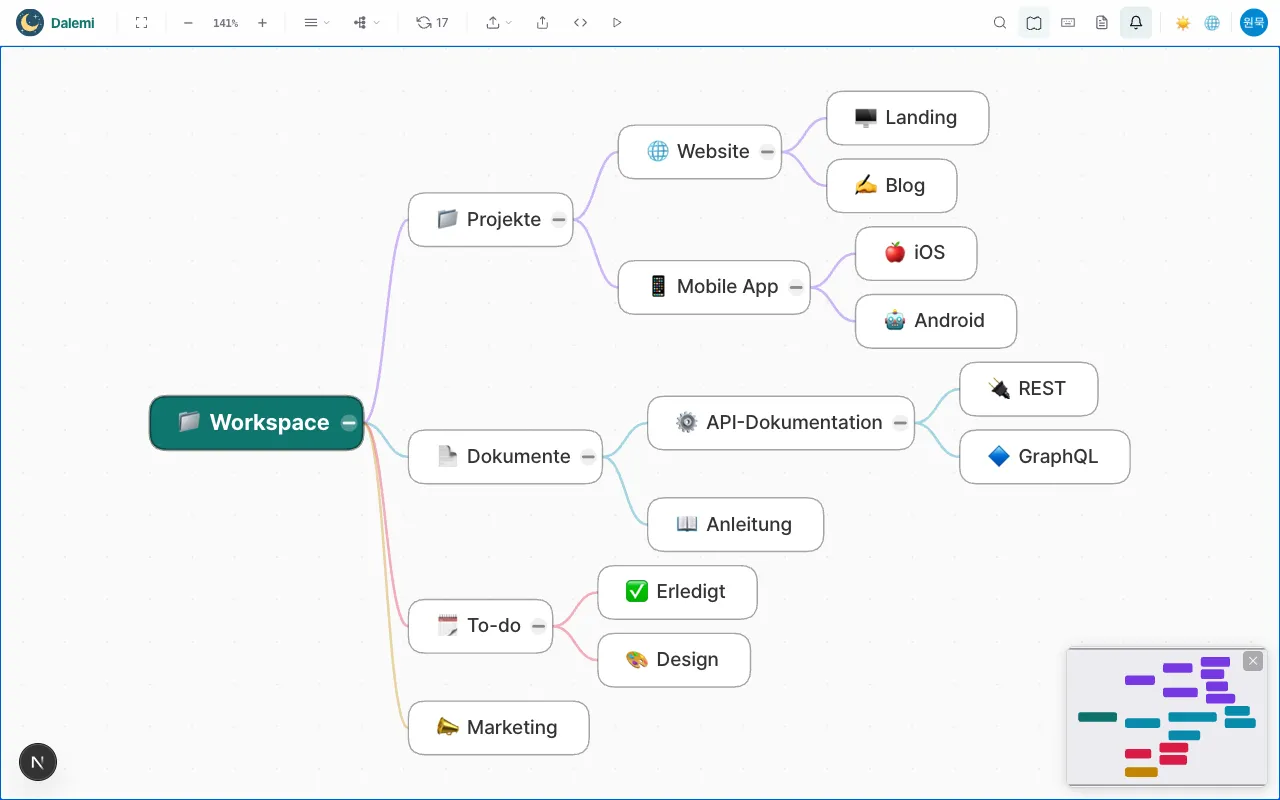
Task: Toggle the minimap icon in the toolbar
Action: [x=1034, y=22]
